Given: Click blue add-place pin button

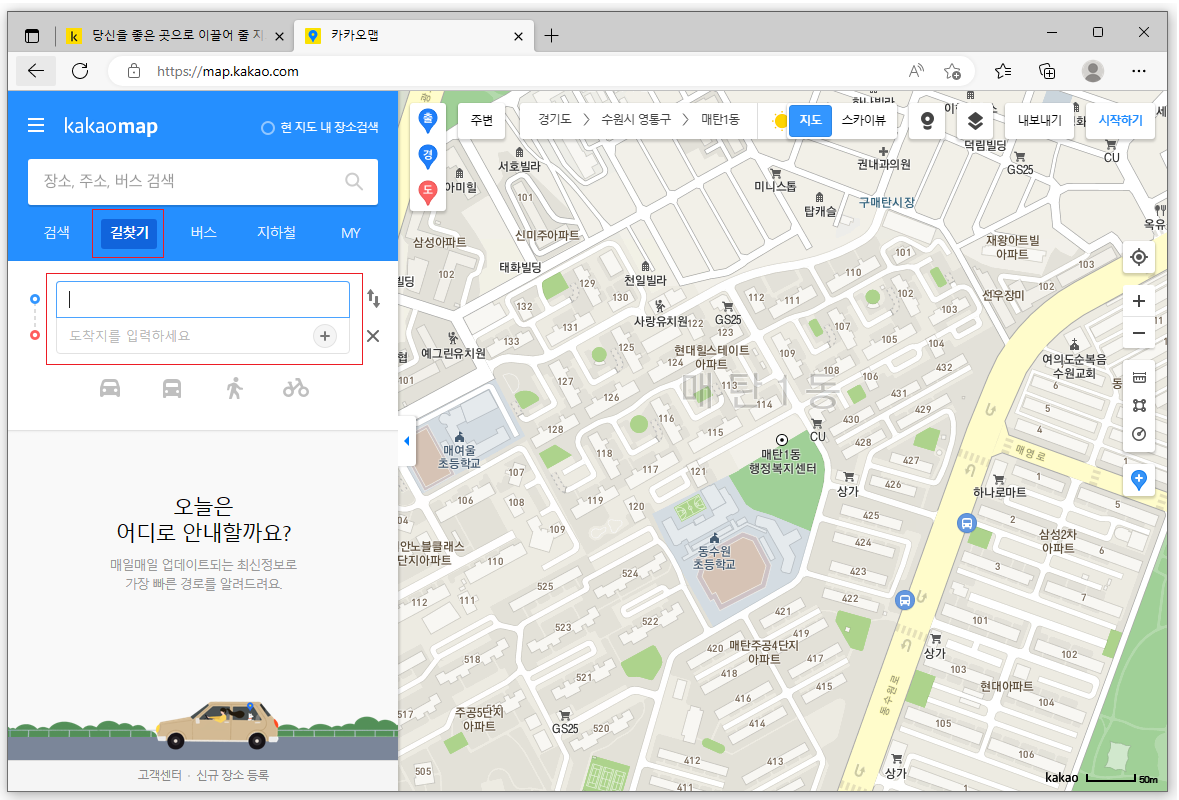Looking at the screenshot, I should point(1139,480).
